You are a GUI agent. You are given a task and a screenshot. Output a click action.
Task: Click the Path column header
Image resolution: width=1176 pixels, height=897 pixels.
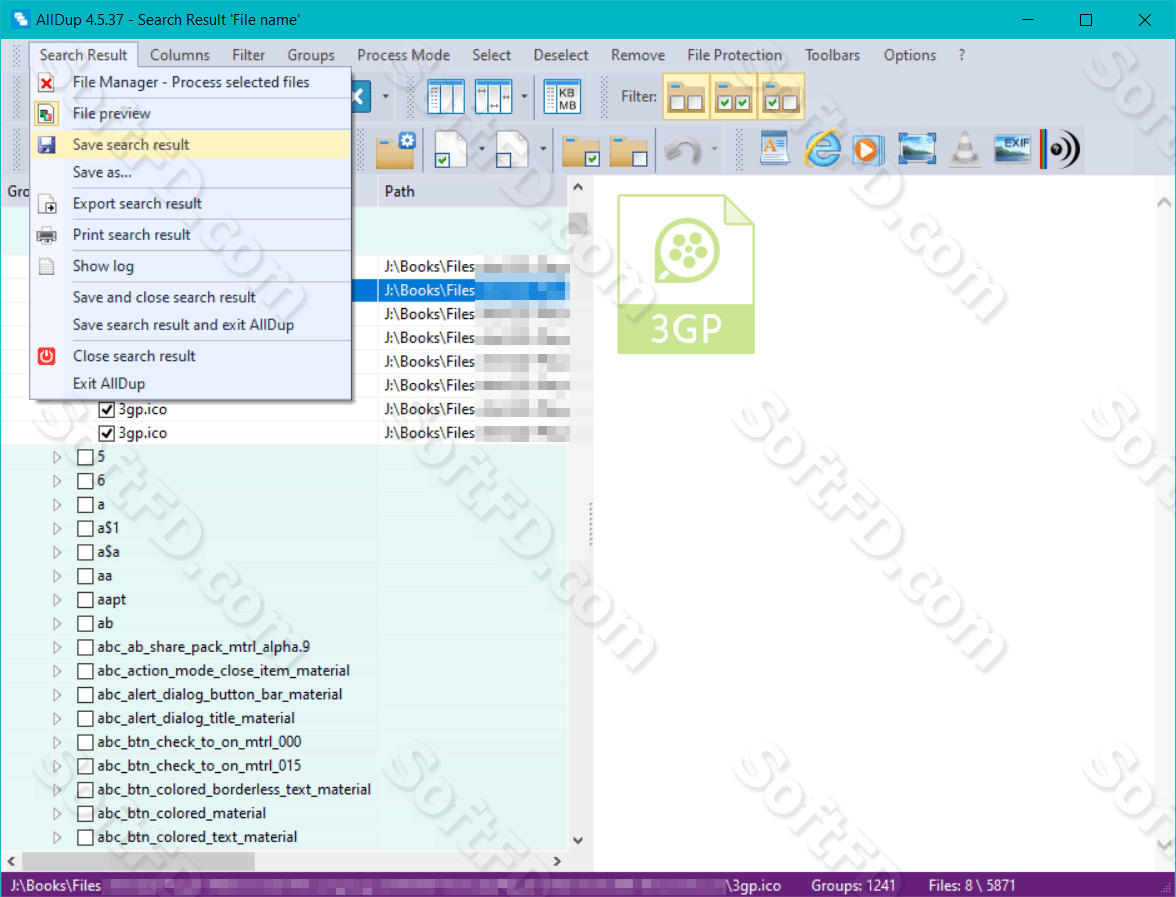click(472, 191)
